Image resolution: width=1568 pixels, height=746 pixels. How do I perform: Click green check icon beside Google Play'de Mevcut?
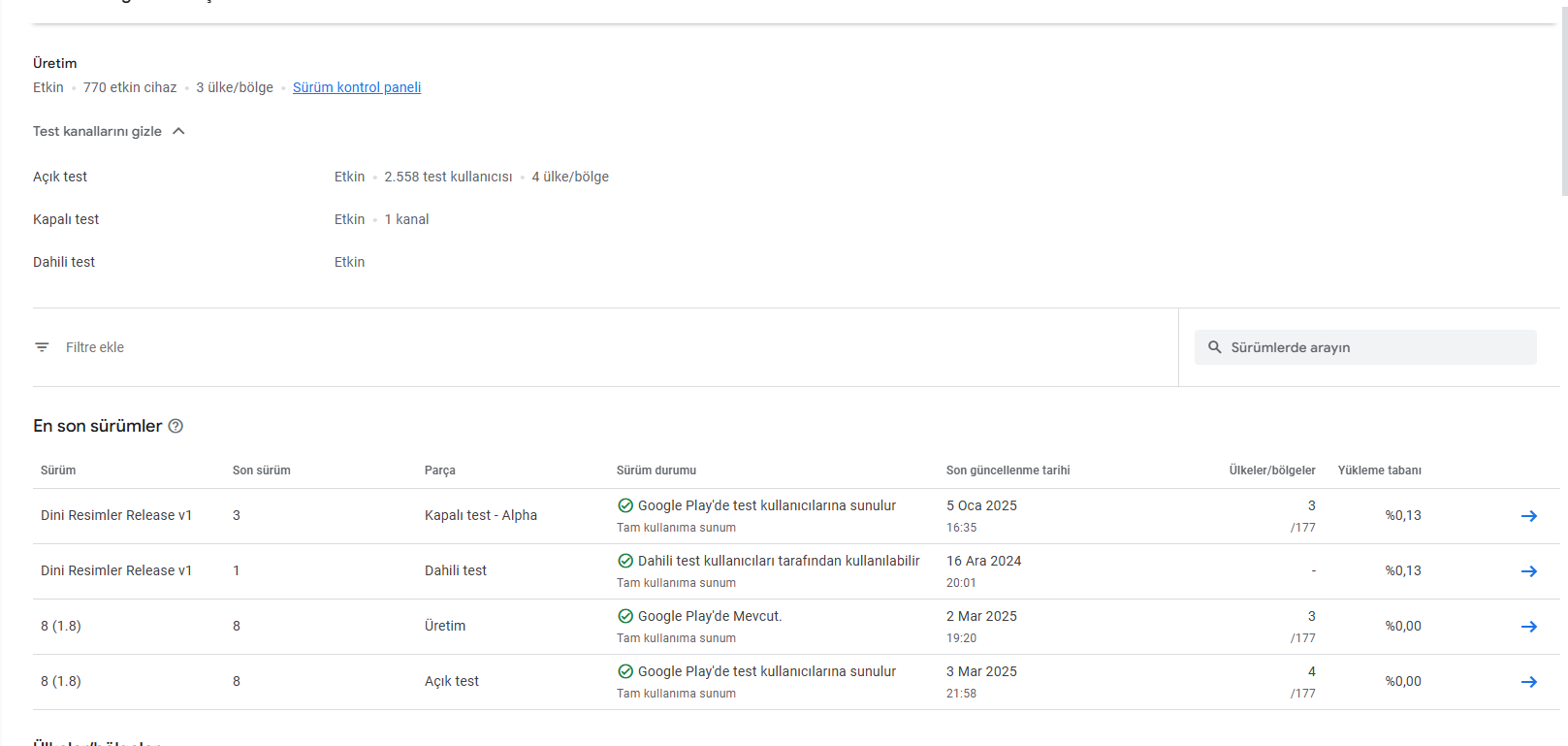[625, 616]
